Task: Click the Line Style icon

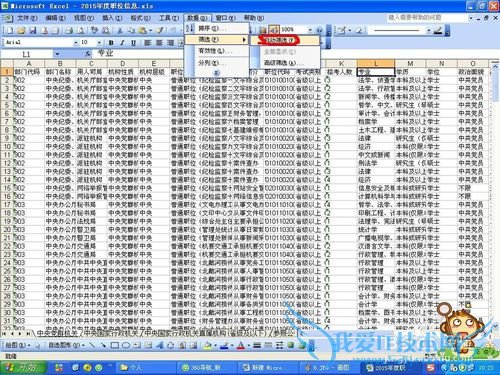Action: tap(257, 345)
